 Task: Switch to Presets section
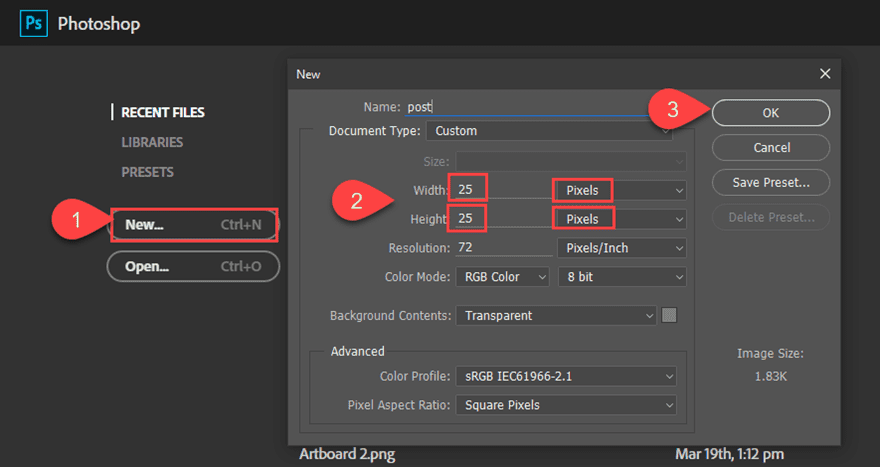tap(147, 172)
